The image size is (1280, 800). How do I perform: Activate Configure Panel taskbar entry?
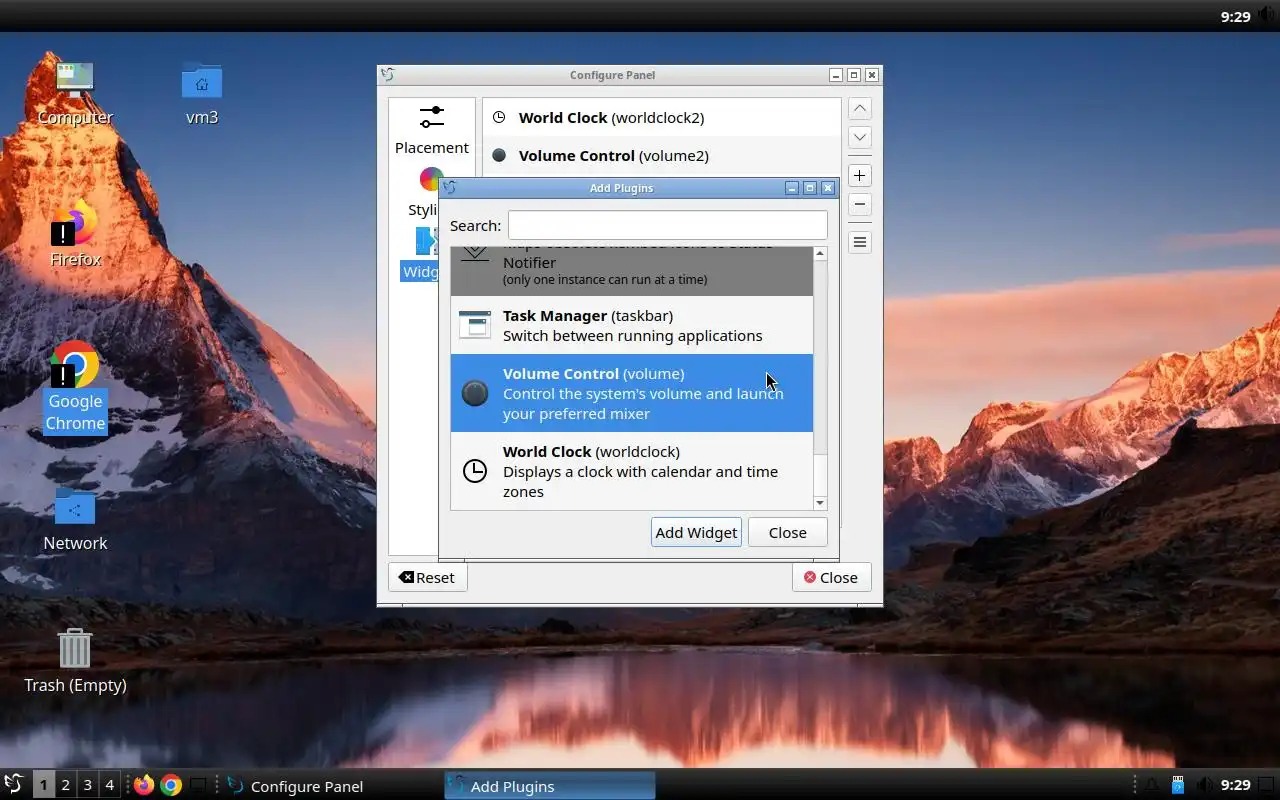(x=331, y=786)
